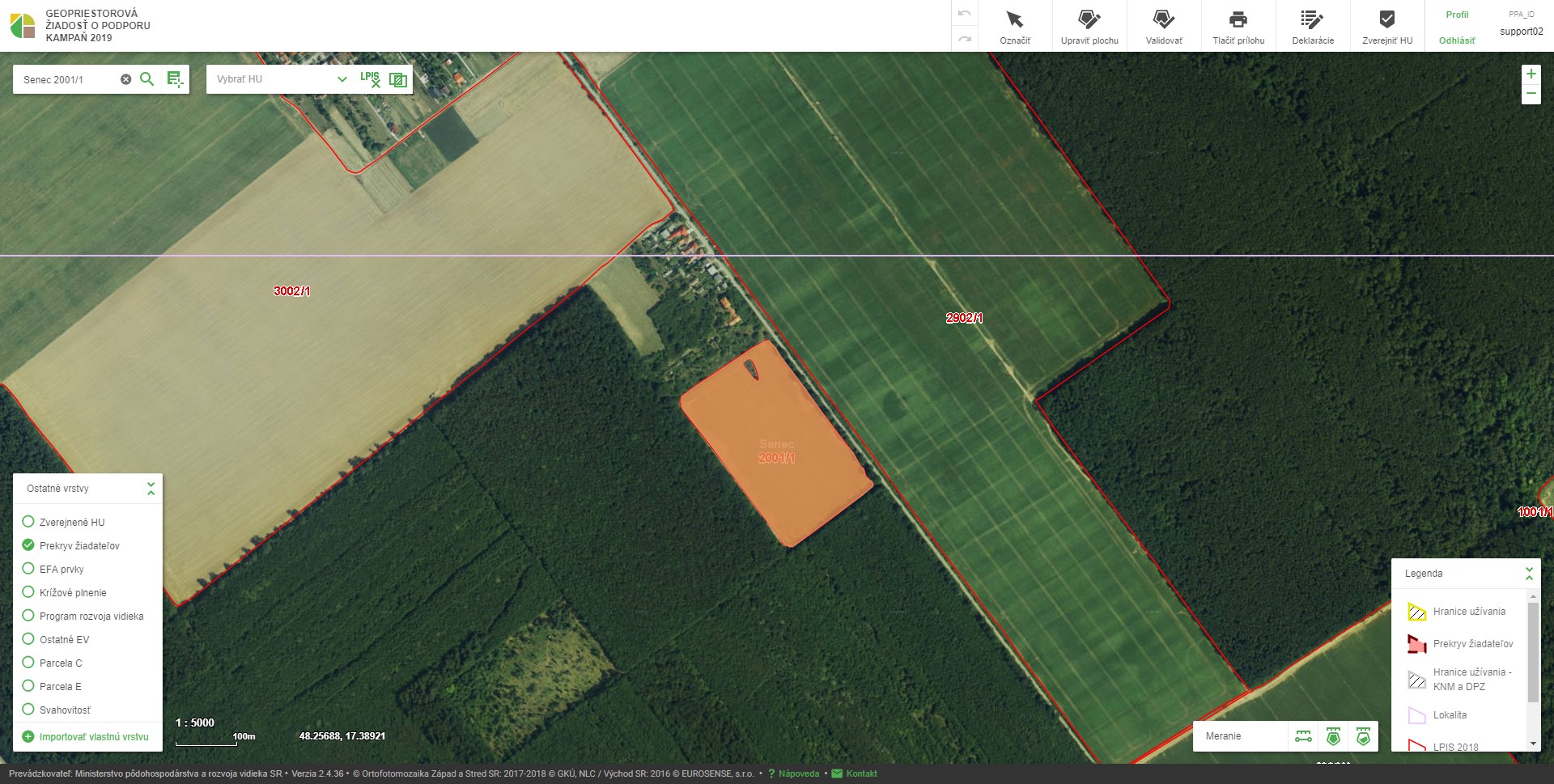Click the Prekryv žiadateľov legend swatch

point(1416,644)
